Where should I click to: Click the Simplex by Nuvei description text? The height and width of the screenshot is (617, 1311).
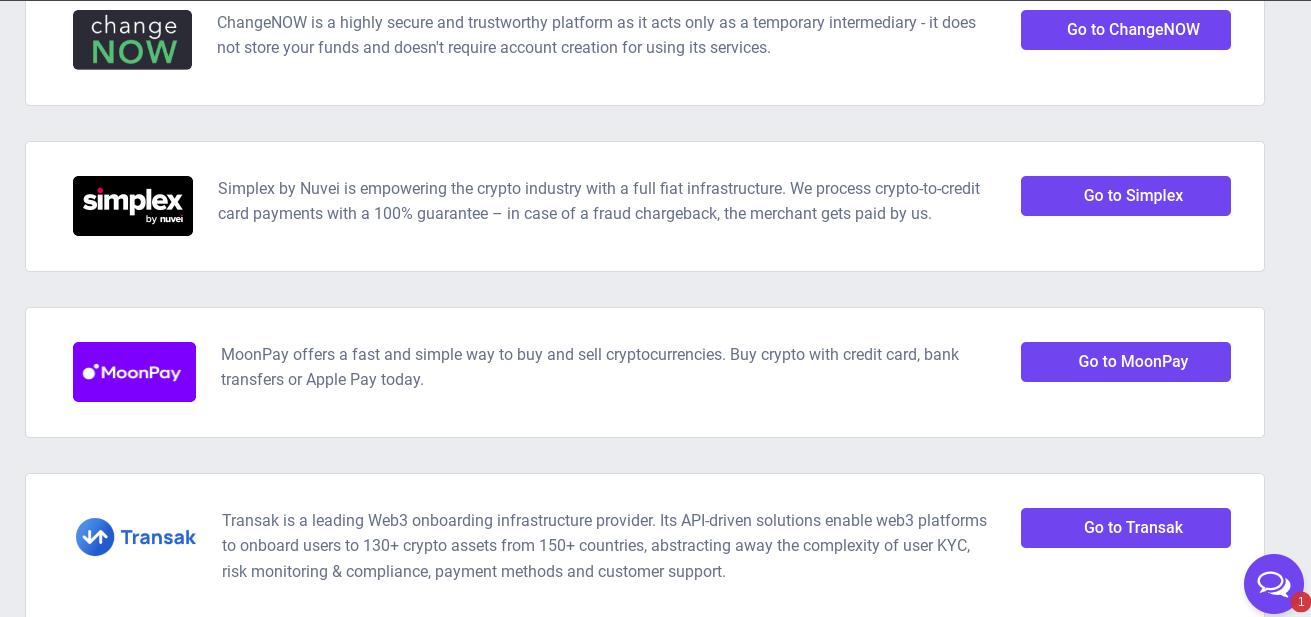[599, 201]
